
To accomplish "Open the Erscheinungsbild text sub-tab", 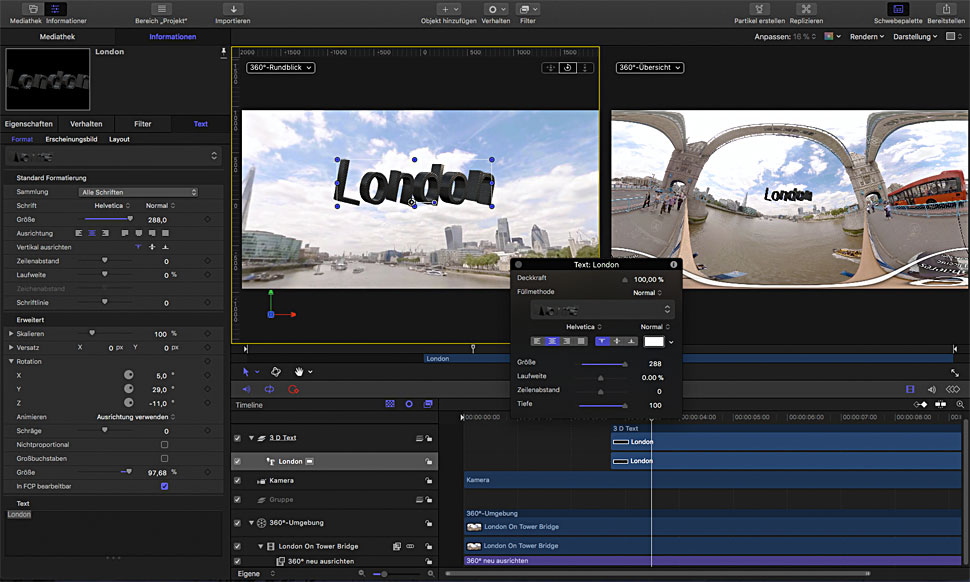I will coord(71,140).
